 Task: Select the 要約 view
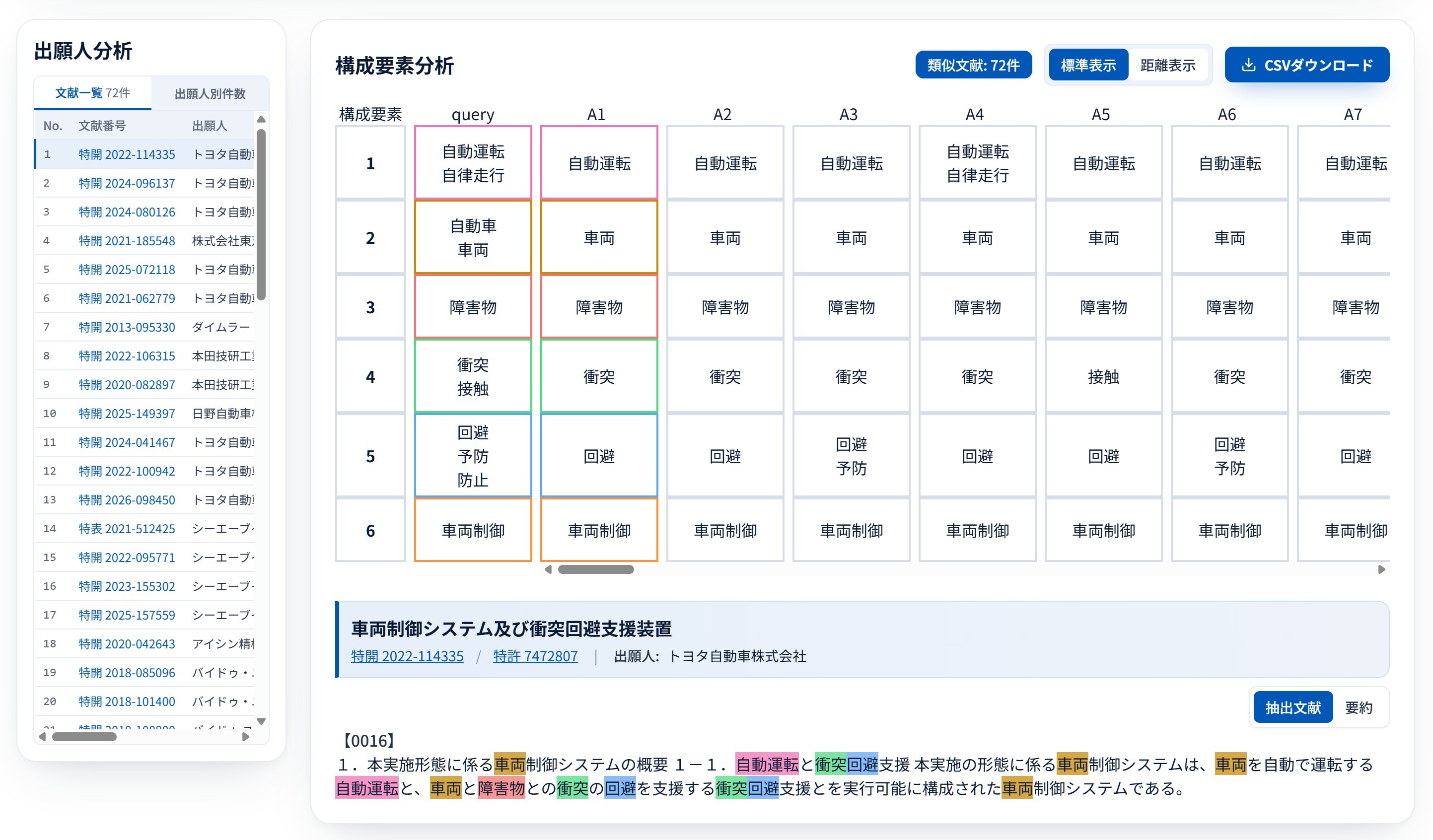[x=1358, y=707]
